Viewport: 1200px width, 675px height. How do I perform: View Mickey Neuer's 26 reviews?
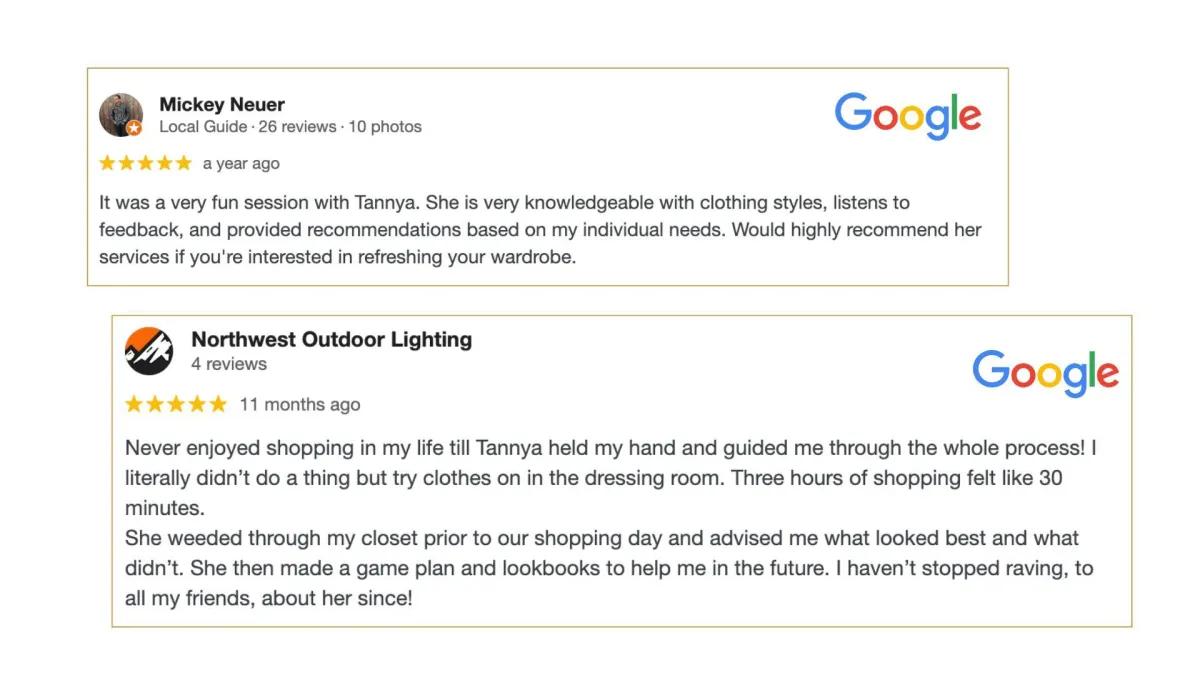(295, 127)
